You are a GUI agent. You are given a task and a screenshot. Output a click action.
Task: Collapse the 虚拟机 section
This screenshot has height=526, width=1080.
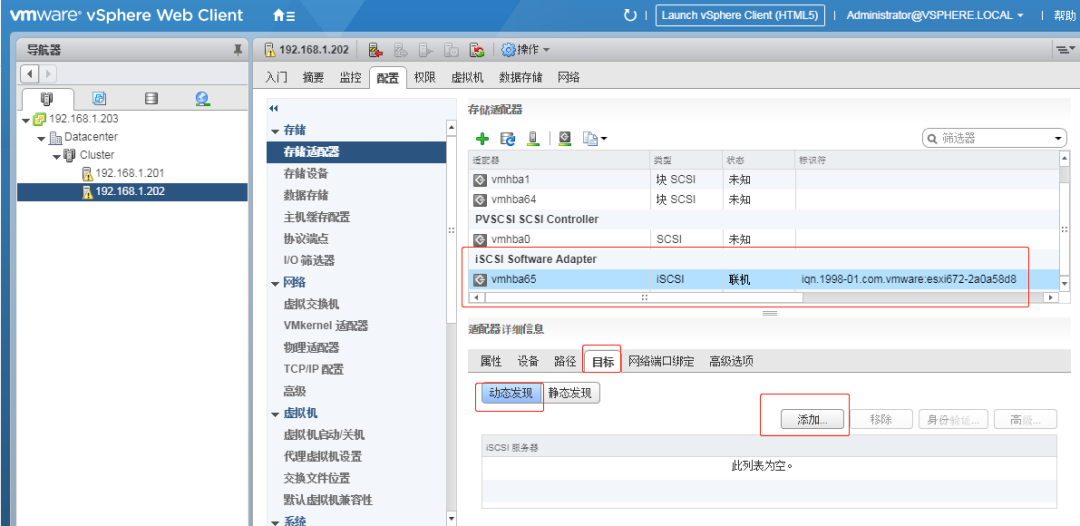click(x=275, y=414)
